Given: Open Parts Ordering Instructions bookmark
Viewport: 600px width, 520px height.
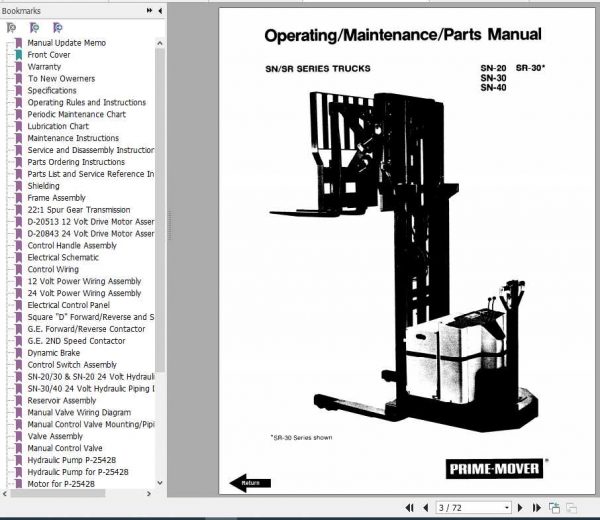Looking at the screenshot, I should coord(76,162).
